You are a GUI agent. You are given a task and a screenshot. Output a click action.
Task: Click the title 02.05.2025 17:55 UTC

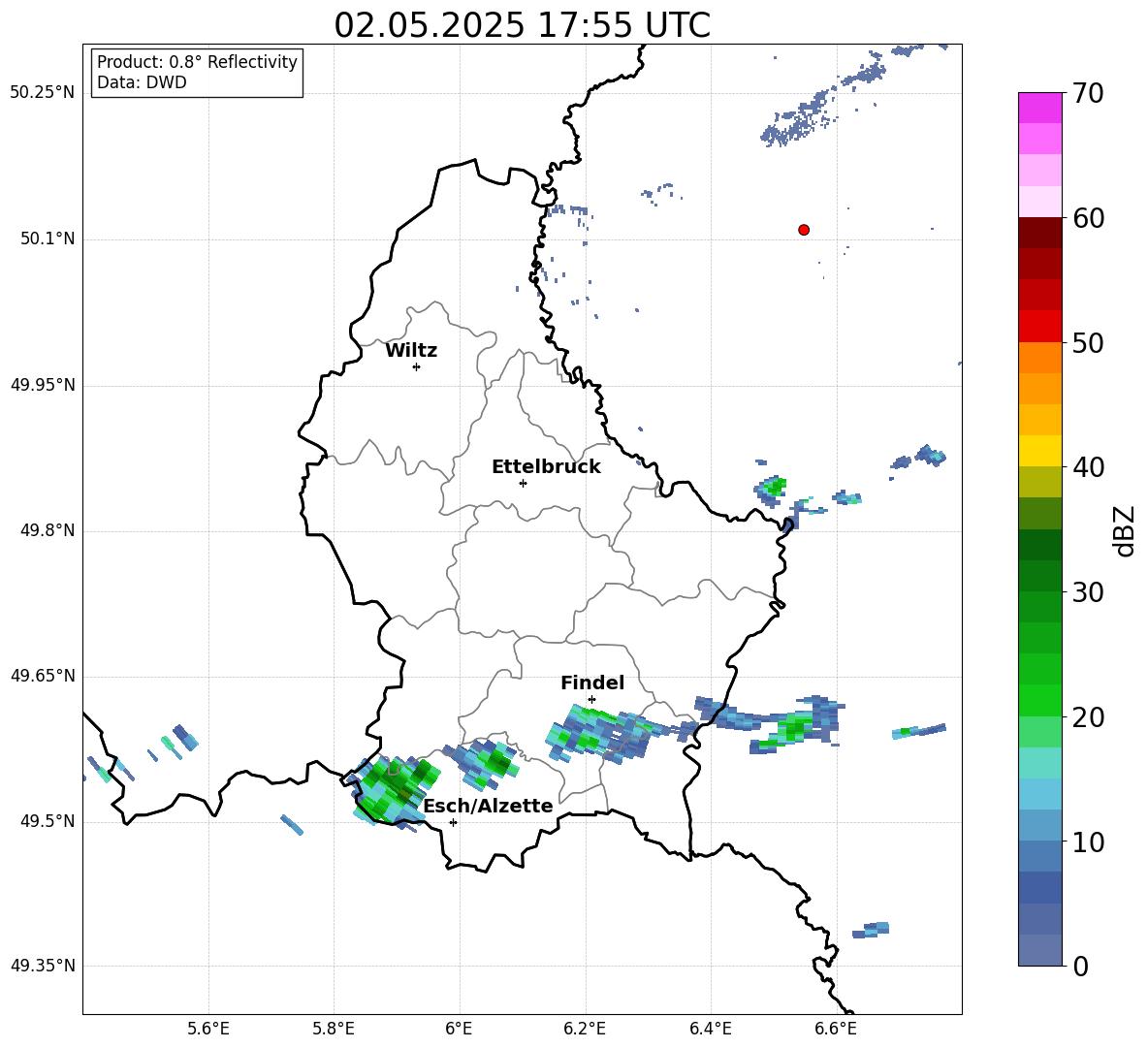522,25
